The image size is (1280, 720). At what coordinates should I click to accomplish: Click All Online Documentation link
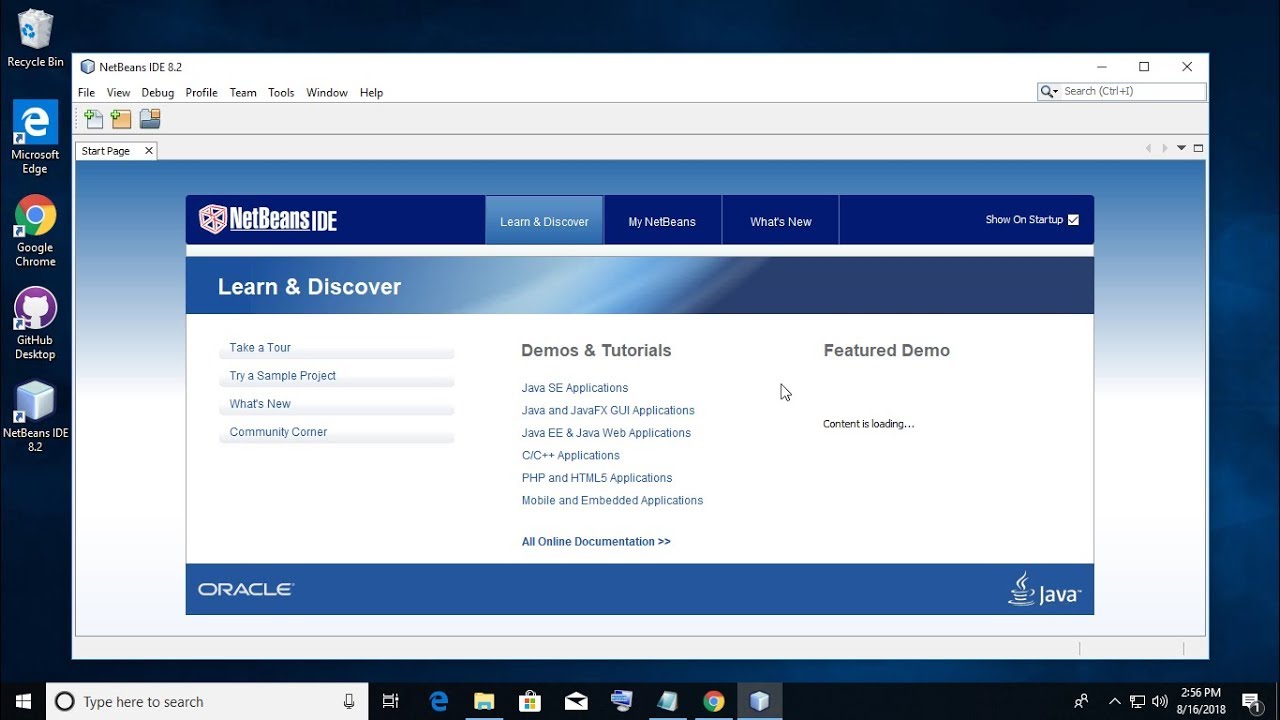click(x=596, y=542)
